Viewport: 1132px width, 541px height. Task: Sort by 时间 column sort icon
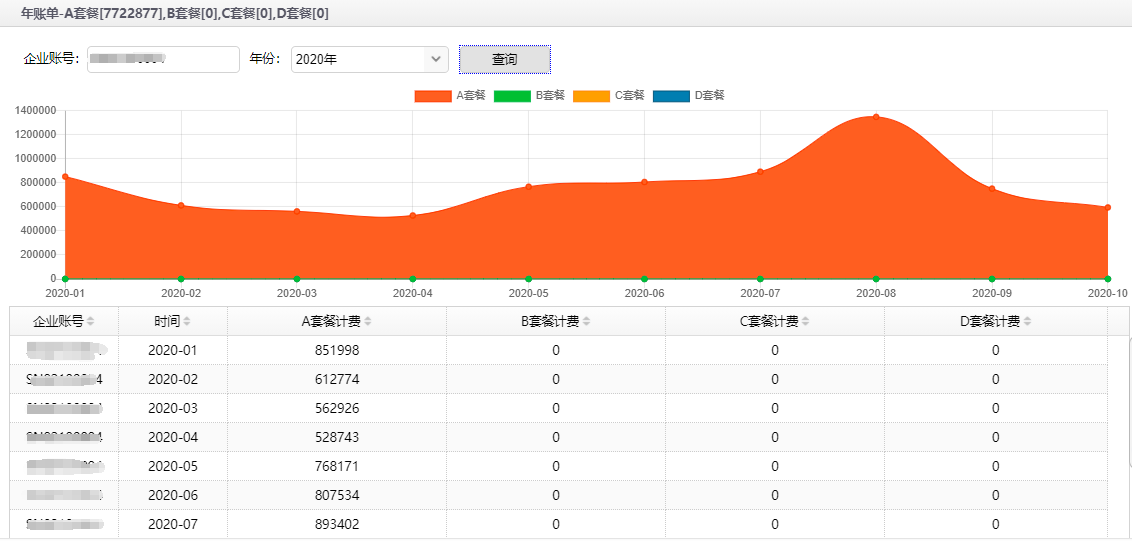tap(187, 321)
